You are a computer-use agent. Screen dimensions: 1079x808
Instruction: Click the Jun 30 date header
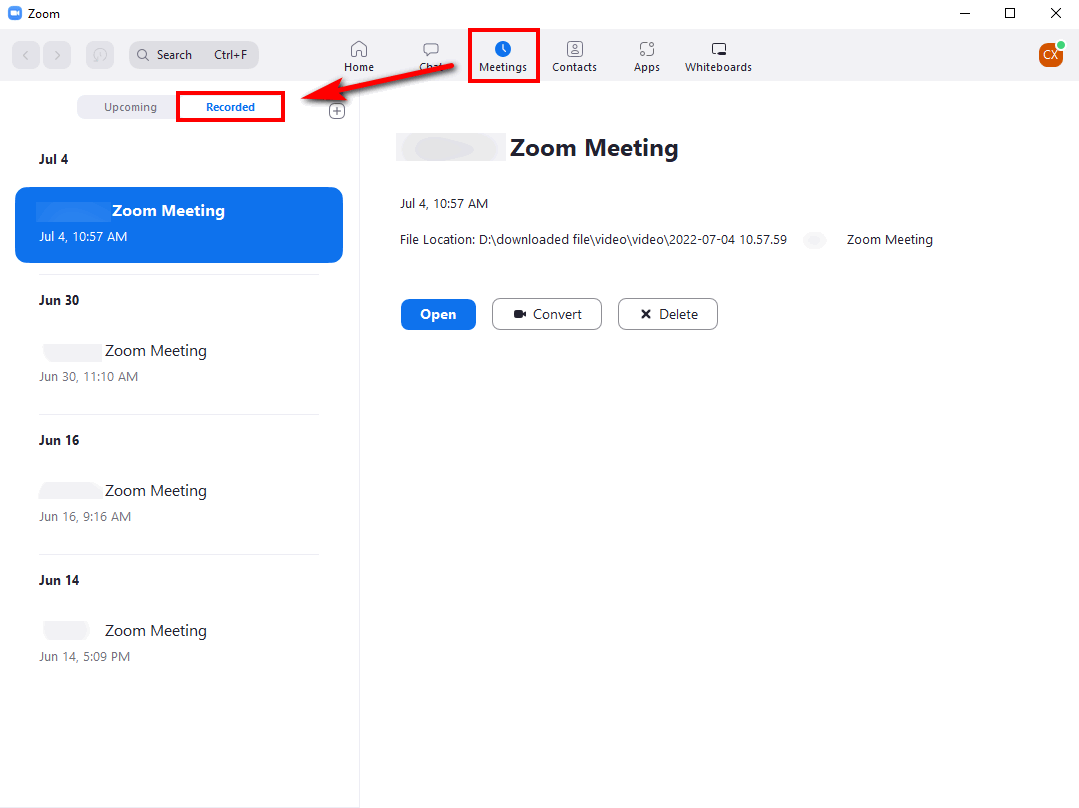59,300
